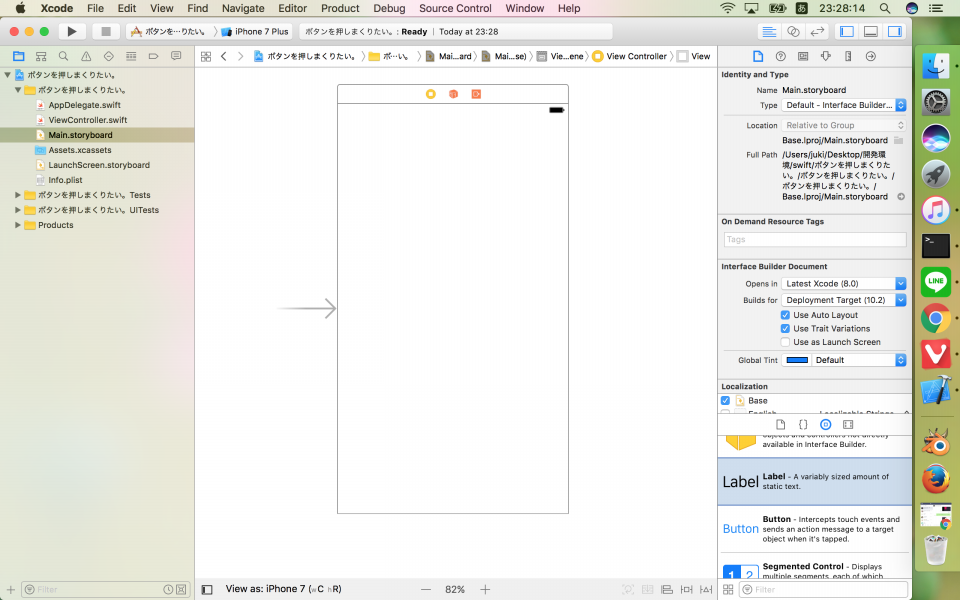Image resolution: width=960 pixels, height=600 pixels.
Task: Open the Object library tab
Action: [825, 424]
